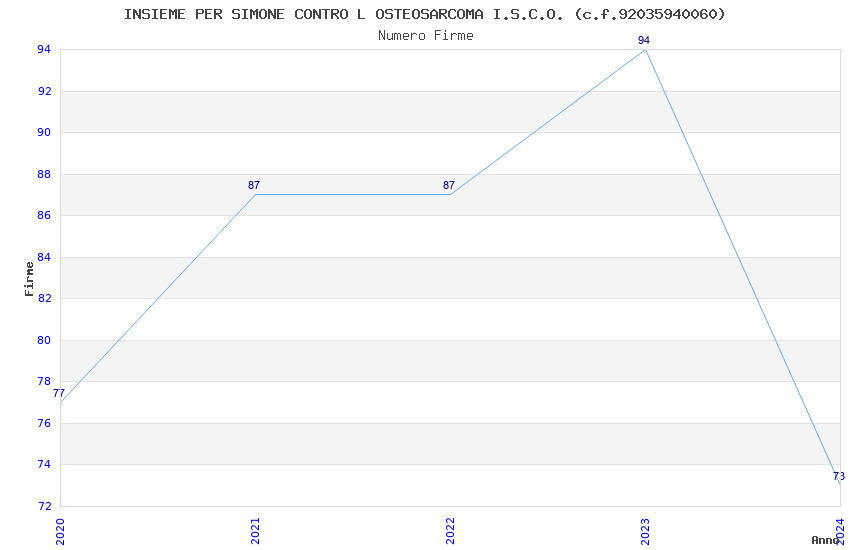Click the y-axis tick value 80
This screenshot has height=550, width=850.
(x=44, y=340)
